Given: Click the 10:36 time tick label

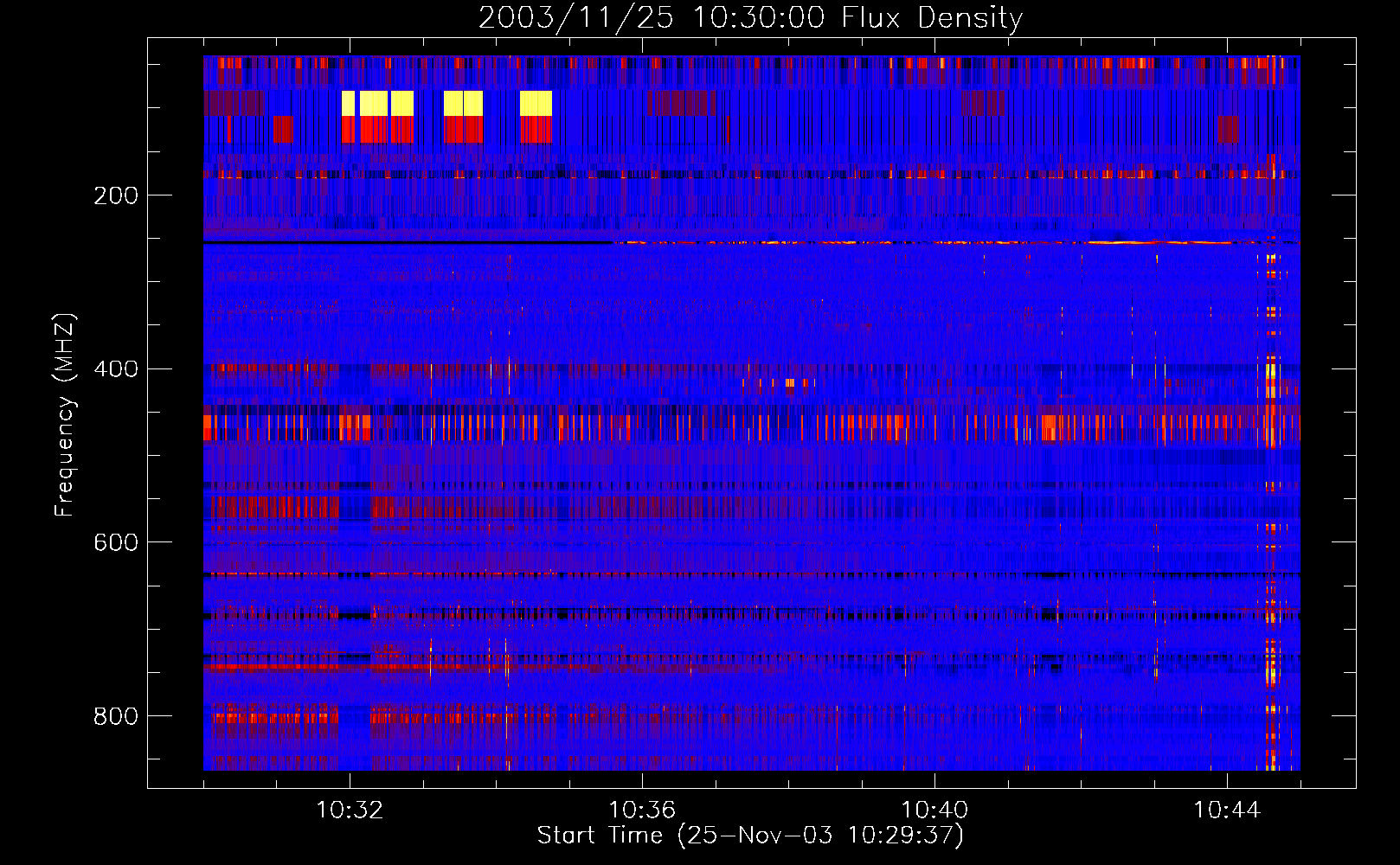Looking at the screenshot, I should tap(642, 811).
